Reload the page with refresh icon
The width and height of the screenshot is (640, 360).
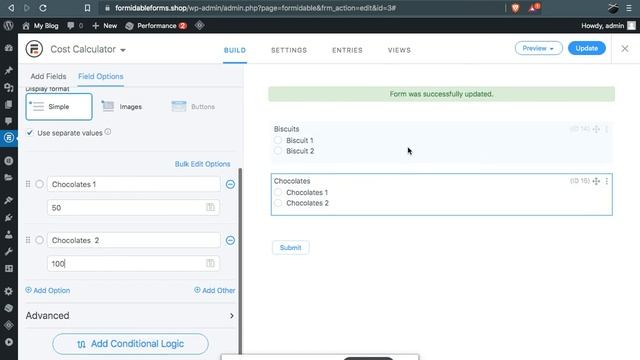(x=43, y=8)
